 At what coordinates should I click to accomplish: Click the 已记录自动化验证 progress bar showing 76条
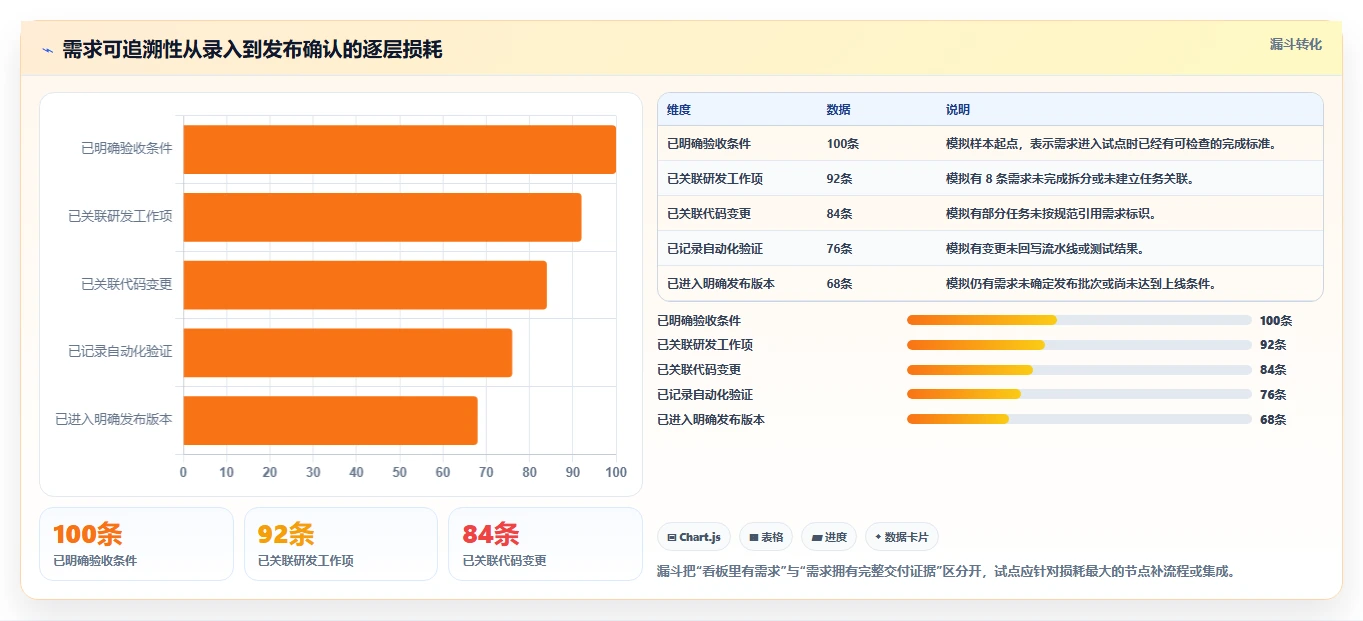pos(1079,394)
